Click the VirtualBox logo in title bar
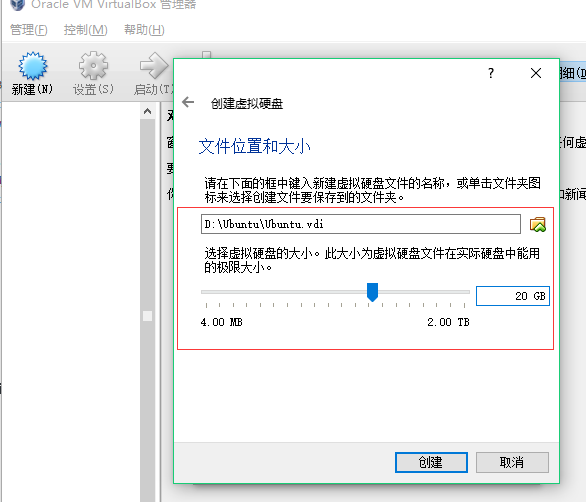 tap(18, 4)
